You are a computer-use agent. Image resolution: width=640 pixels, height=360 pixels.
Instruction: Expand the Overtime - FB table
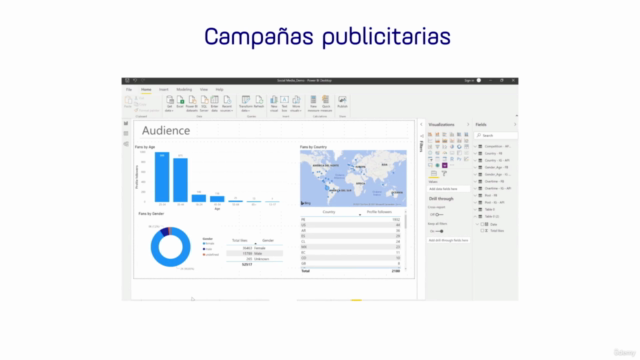tap(475, 181)
